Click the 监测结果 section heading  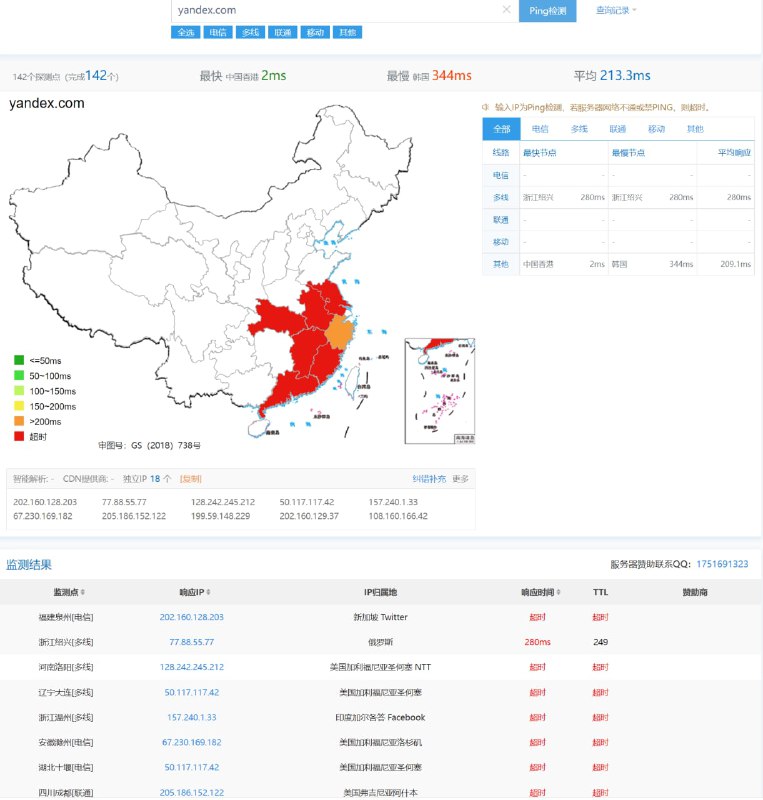pos(29,565)
